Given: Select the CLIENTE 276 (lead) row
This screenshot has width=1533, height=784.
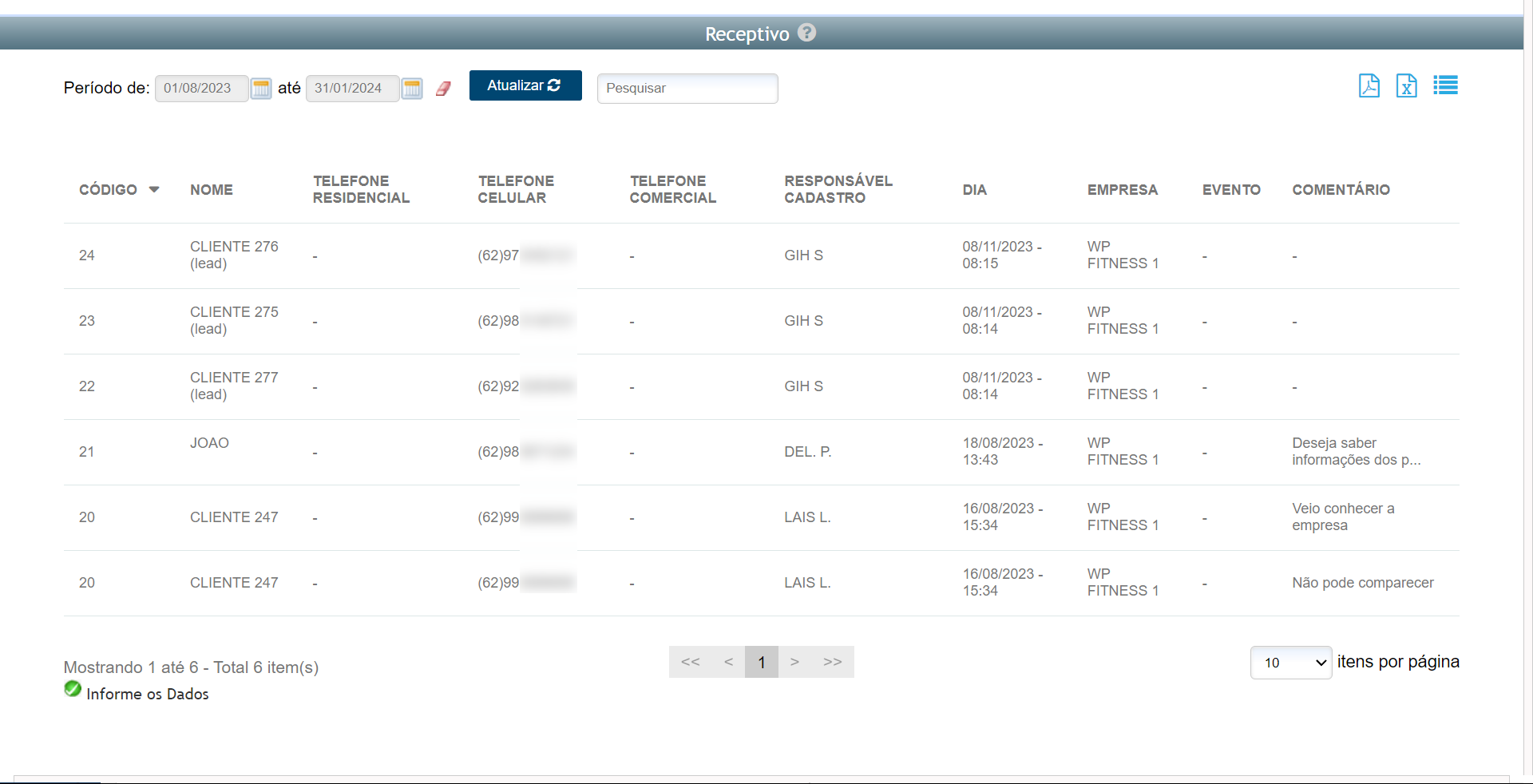Looking at the screenshot, I should 234,255.
